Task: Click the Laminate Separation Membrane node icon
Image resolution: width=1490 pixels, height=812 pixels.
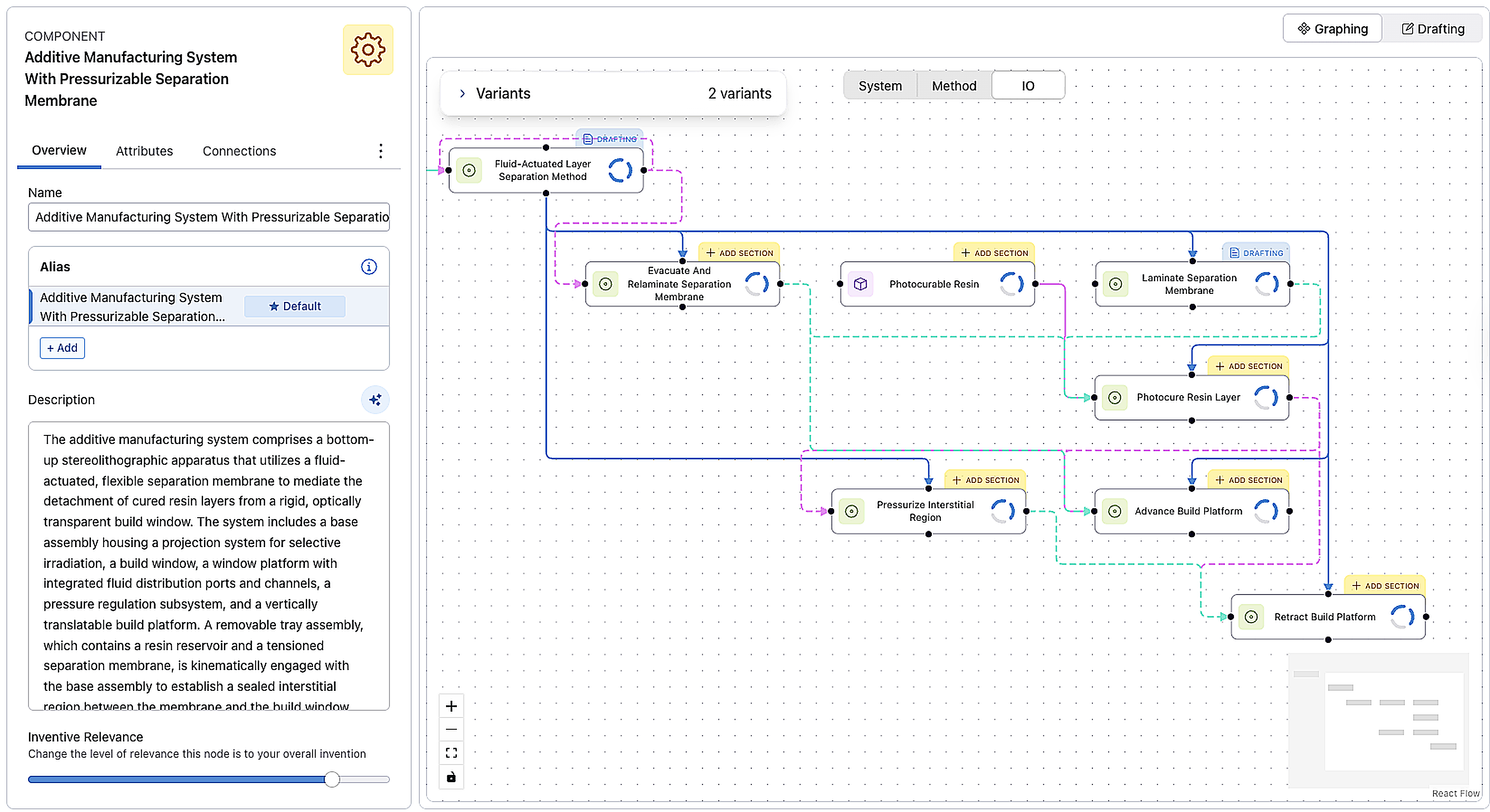Action: click(1116, 284)
